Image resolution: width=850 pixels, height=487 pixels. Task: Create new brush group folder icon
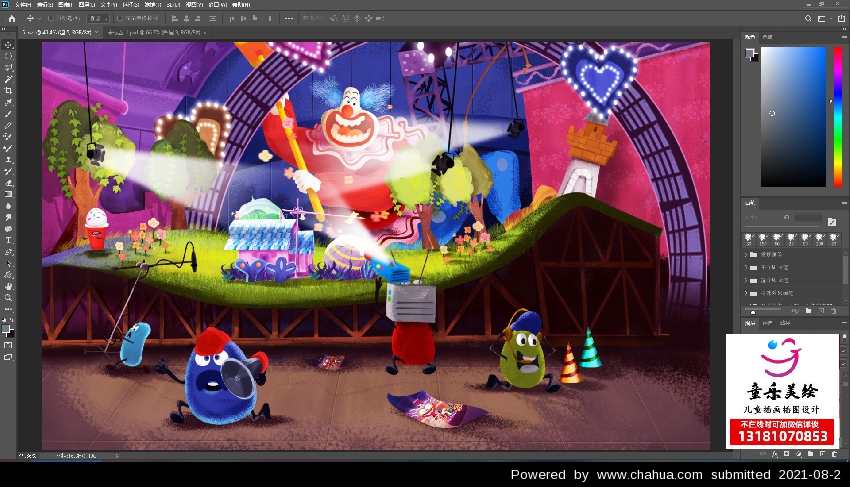click(808, 311)
